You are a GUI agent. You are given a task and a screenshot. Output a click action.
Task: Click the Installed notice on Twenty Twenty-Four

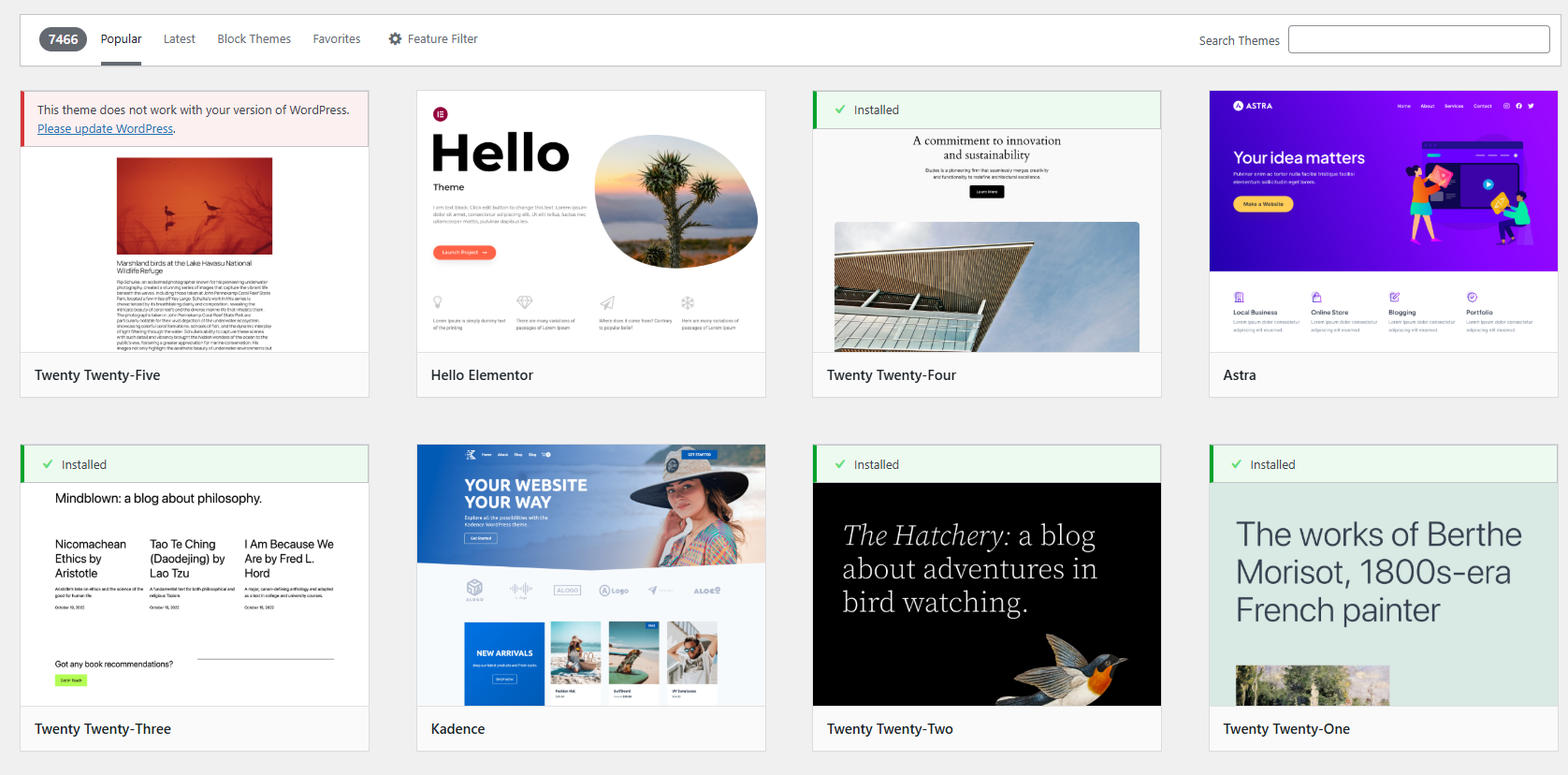point(987,110)
